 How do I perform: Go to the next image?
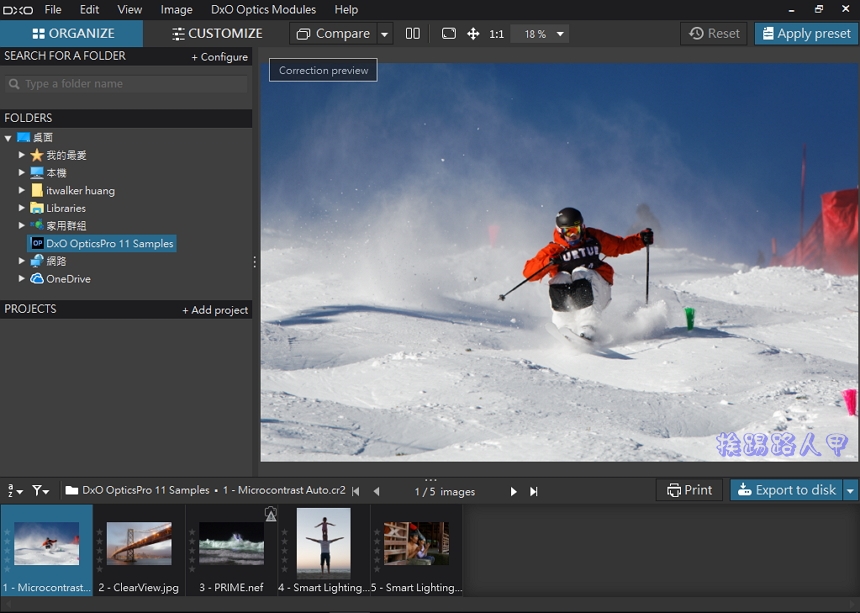point(513,491)
